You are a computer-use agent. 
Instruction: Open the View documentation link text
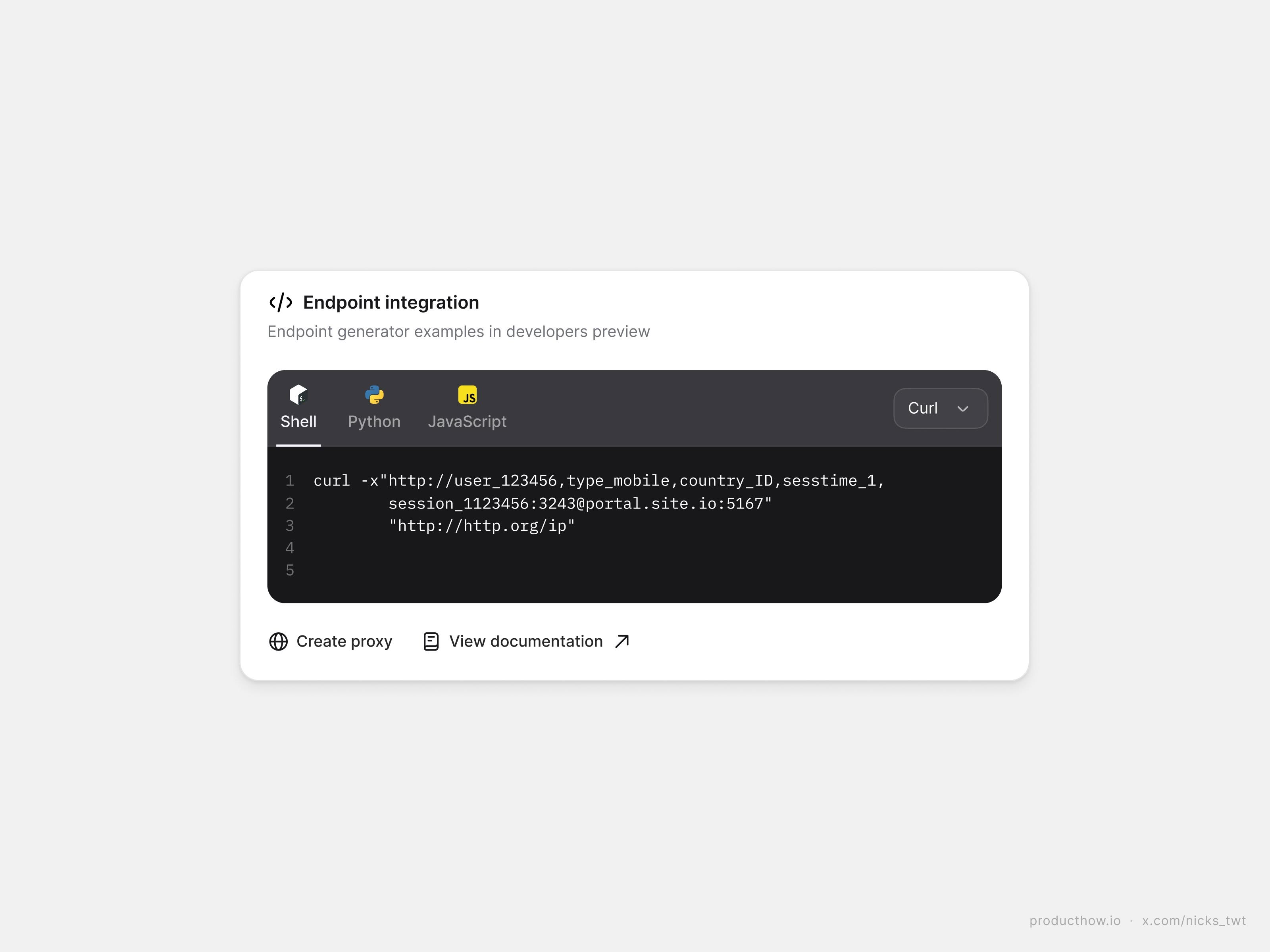[525, 641]
